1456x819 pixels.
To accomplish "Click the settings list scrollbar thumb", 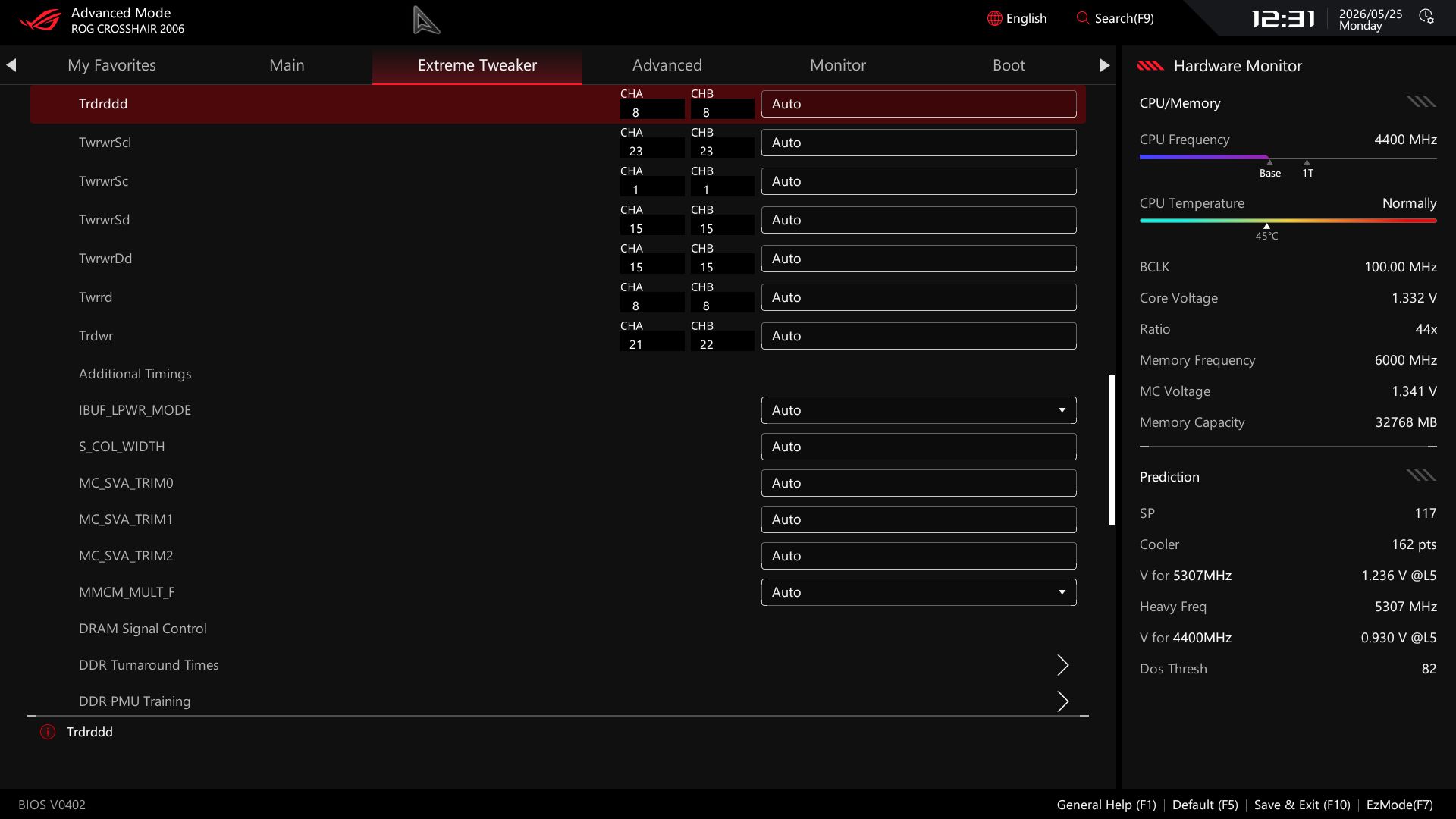I will [x=1112, y=450].
